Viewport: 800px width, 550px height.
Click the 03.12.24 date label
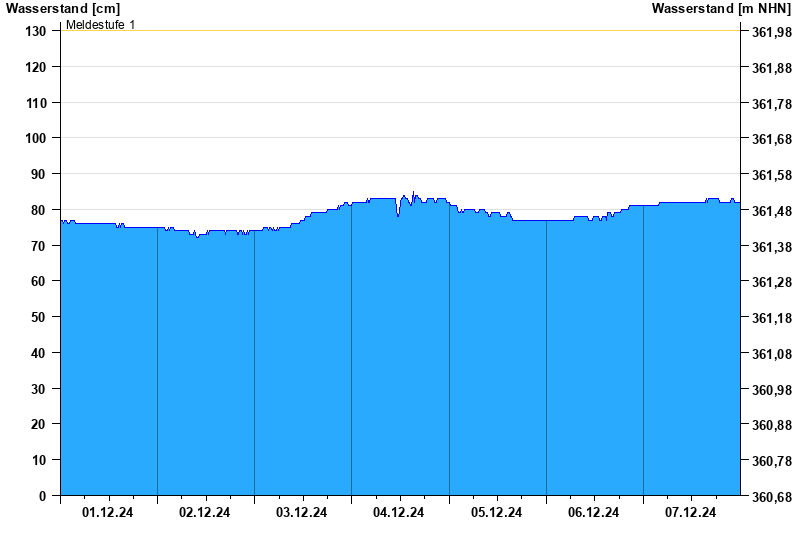[x=302, y=513]
